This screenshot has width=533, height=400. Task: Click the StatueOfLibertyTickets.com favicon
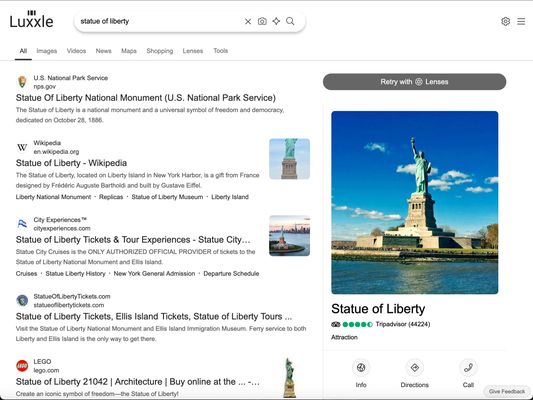tap(22, 300)
